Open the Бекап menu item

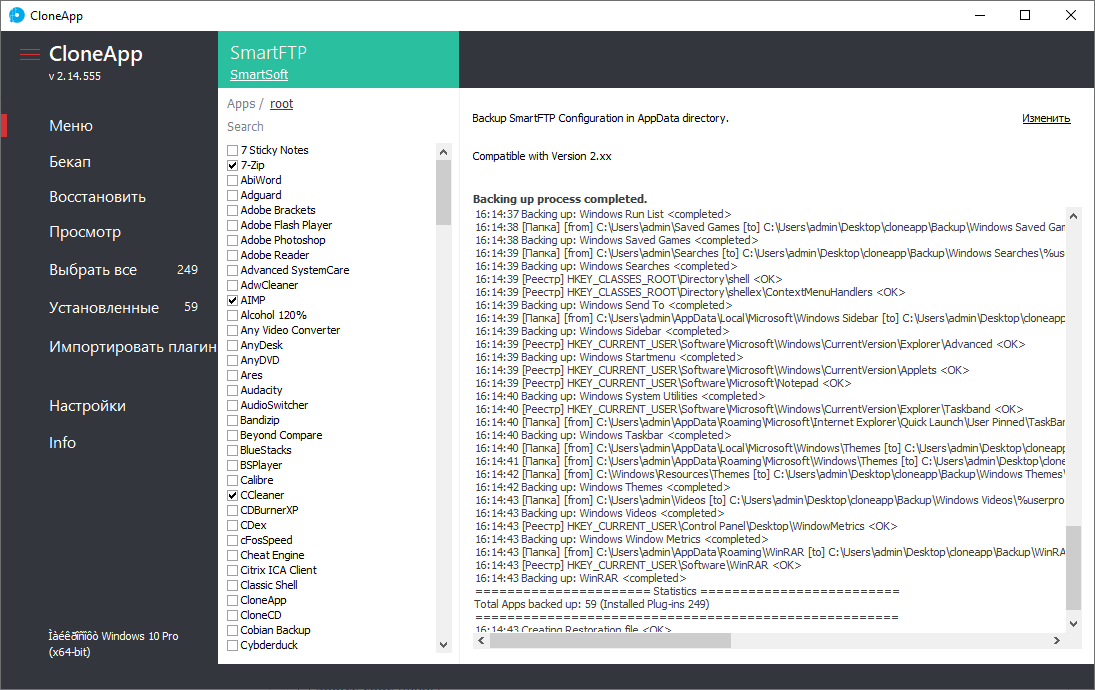pyautogui.click(x=70, y=162)
